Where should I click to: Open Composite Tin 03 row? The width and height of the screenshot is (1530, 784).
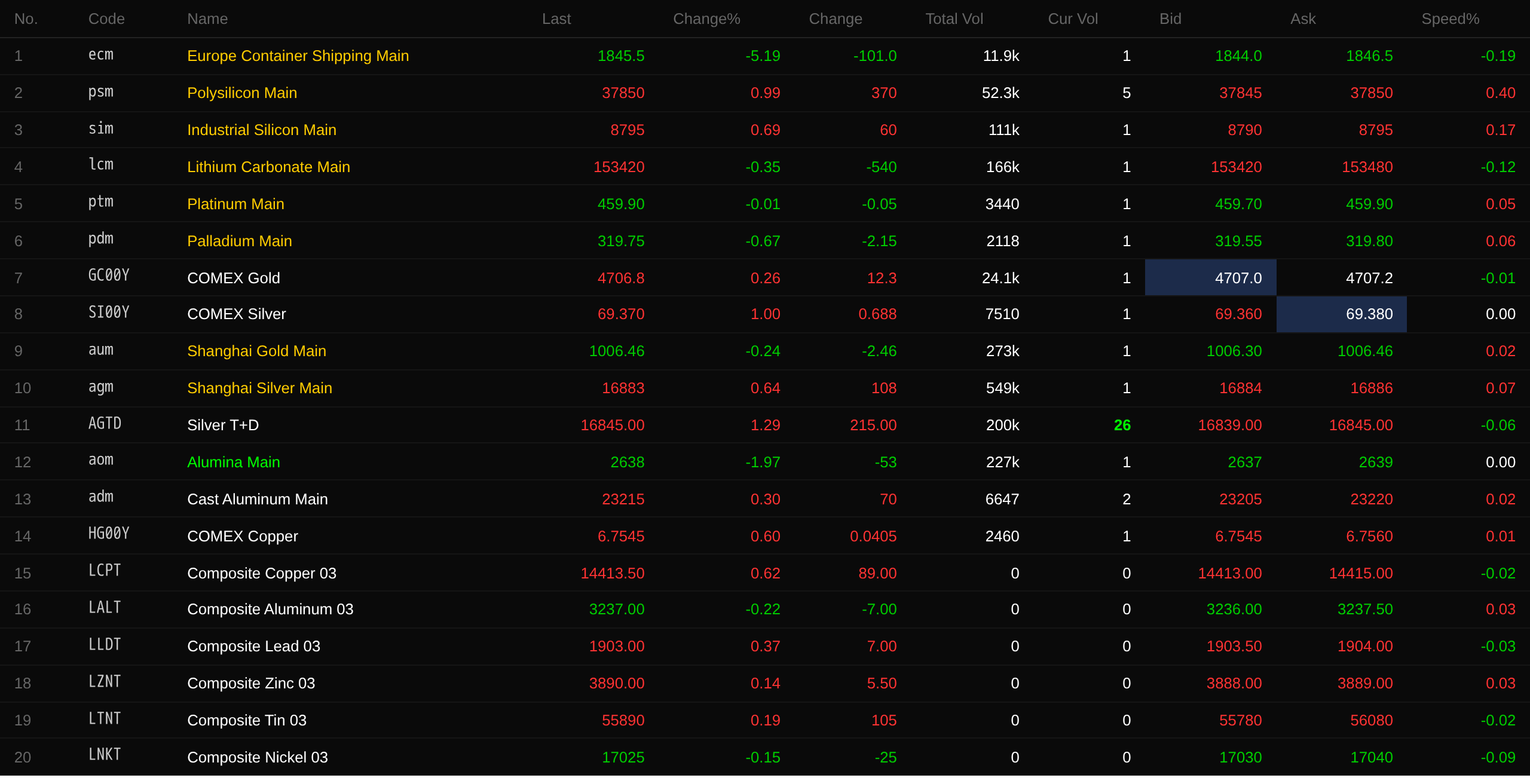pyautogui.click(x=765, y=721)
